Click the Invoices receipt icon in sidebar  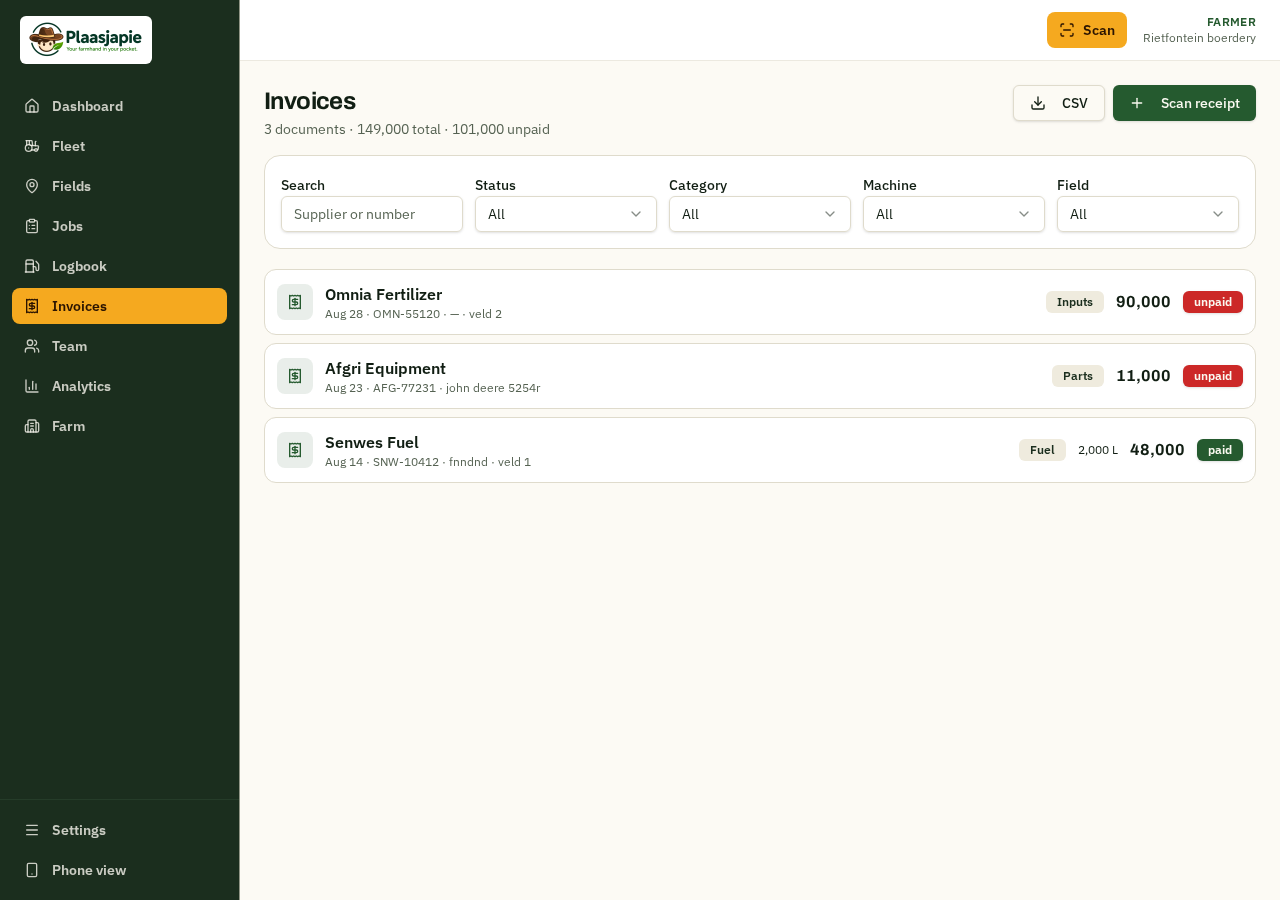click(32, 306)
